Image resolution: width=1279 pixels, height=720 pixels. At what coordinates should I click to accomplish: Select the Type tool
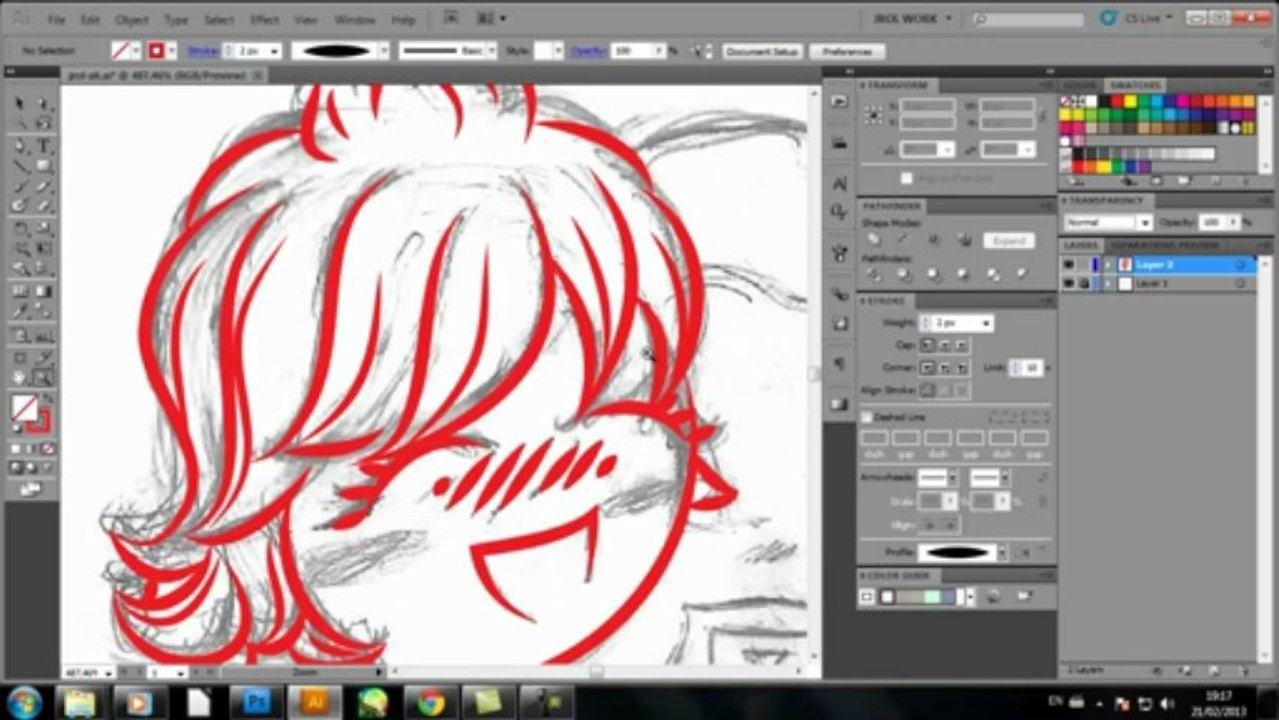pos(43,145)
